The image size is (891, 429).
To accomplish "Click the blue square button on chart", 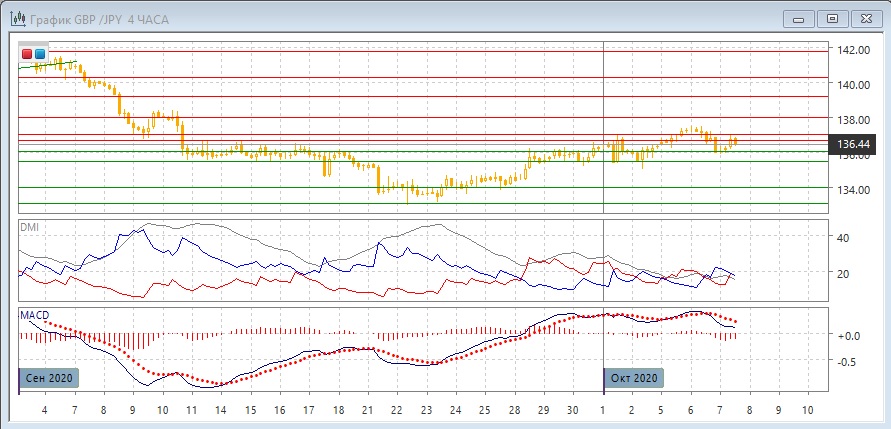I will pos(40,54).
